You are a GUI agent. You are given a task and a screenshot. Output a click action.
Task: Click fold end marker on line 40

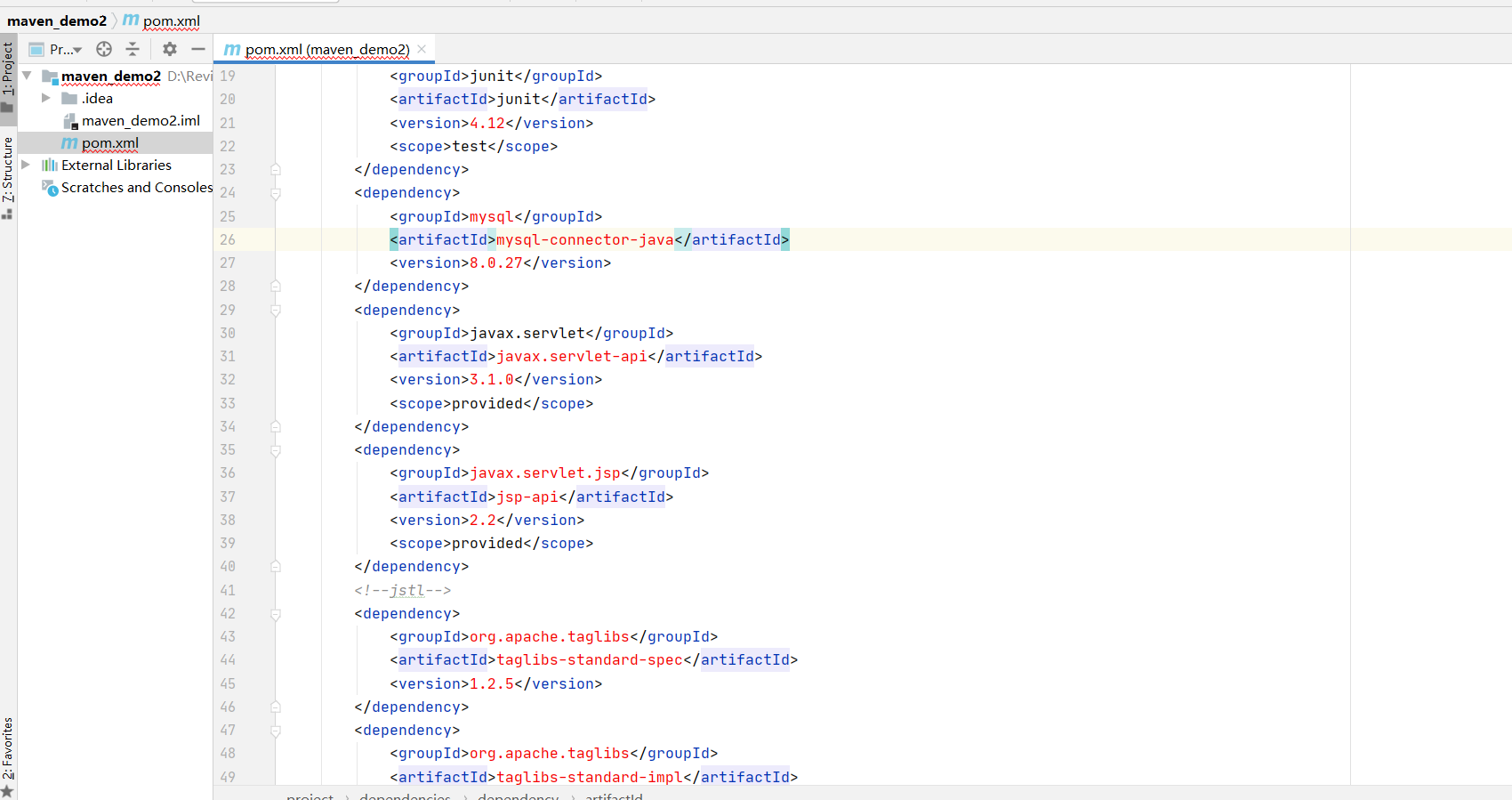point(276,566)
